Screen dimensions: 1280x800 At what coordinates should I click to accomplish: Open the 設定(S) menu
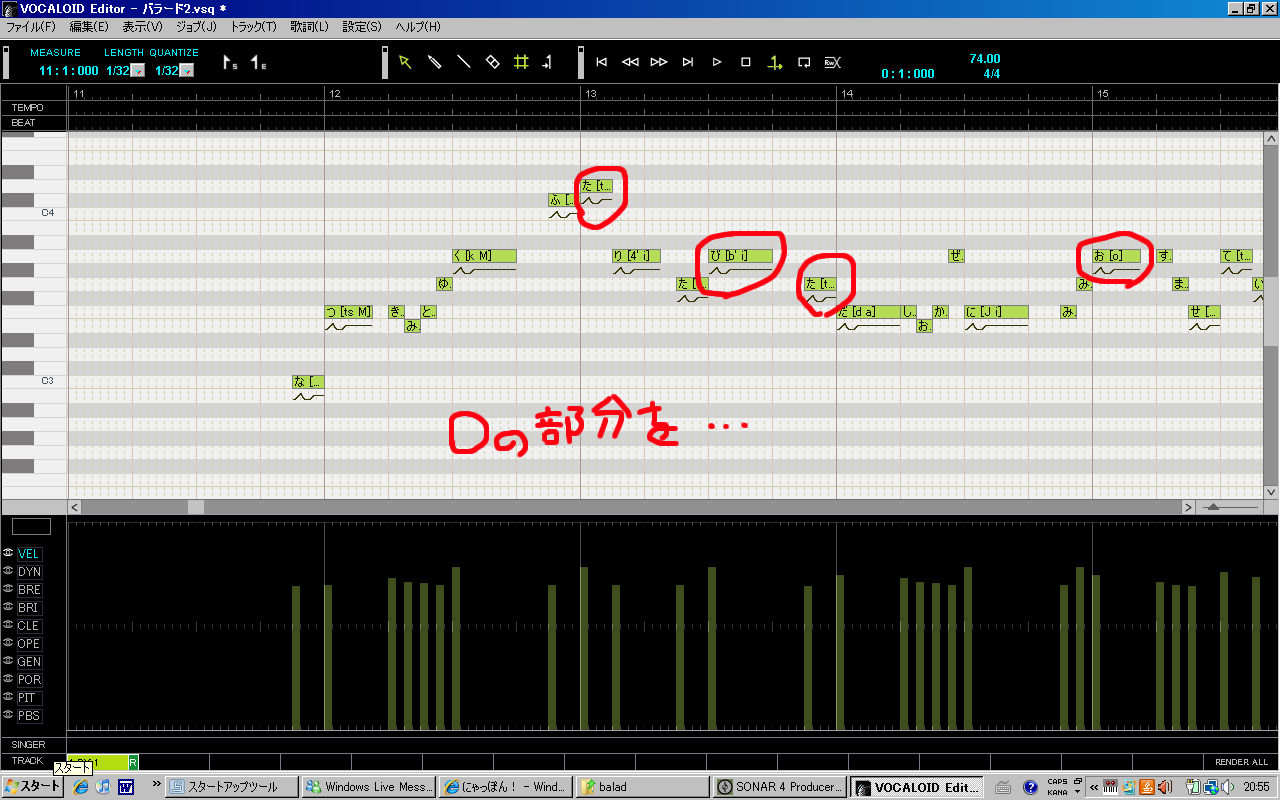point(362,27)
